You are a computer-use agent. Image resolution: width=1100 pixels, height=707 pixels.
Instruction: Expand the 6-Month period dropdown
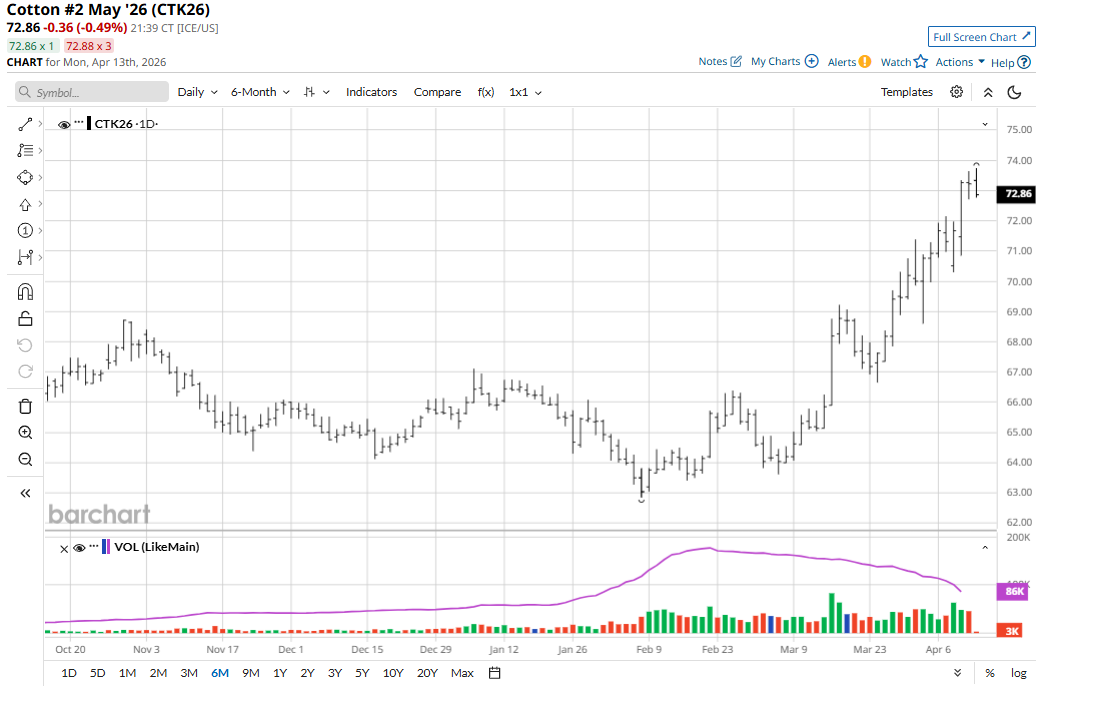(260, 92)
